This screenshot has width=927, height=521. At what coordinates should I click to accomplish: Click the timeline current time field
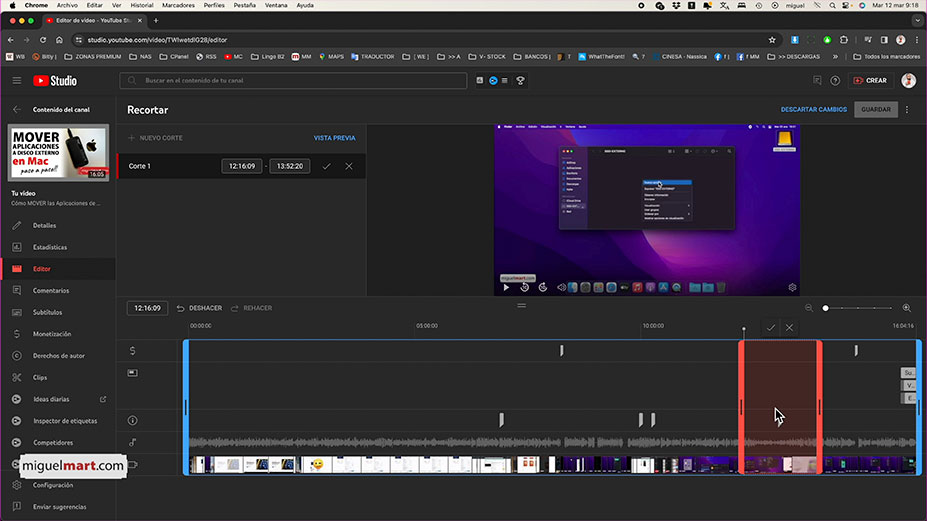[x=147, y=308]
